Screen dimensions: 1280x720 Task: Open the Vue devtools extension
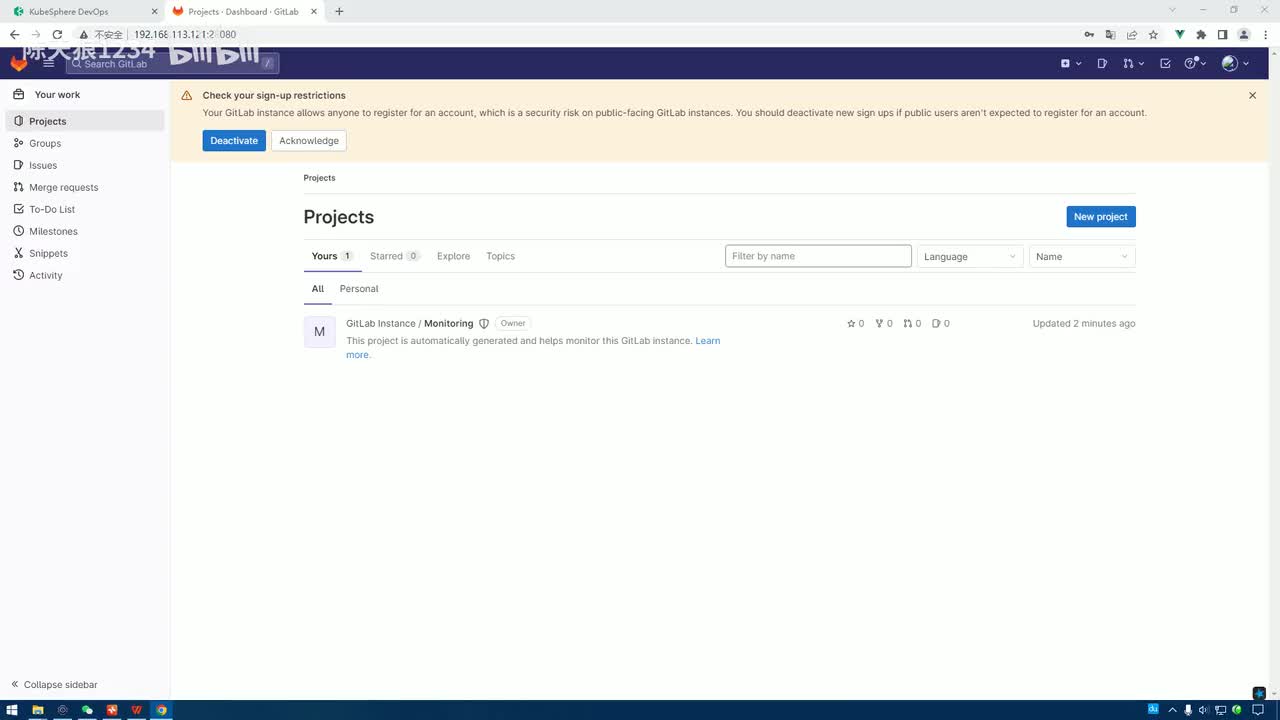1180,34
